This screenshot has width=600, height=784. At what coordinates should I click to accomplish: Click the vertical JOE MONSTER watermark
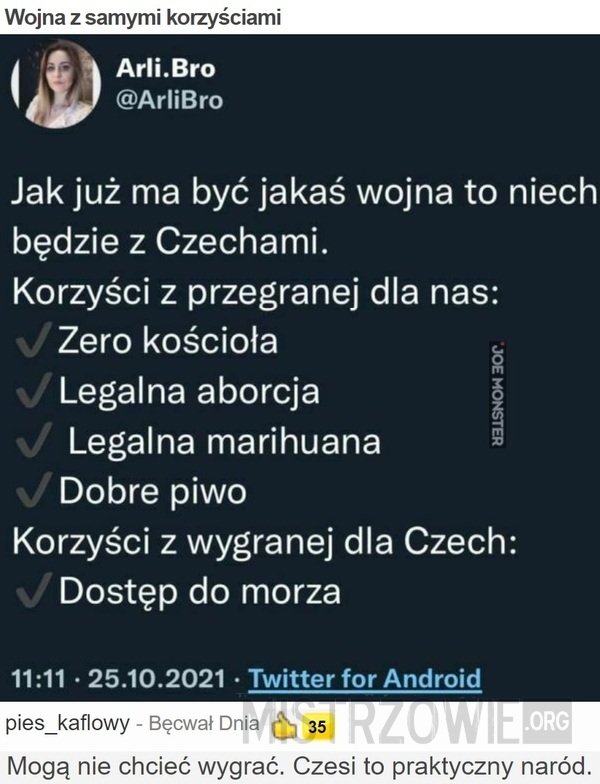[497, 394]
